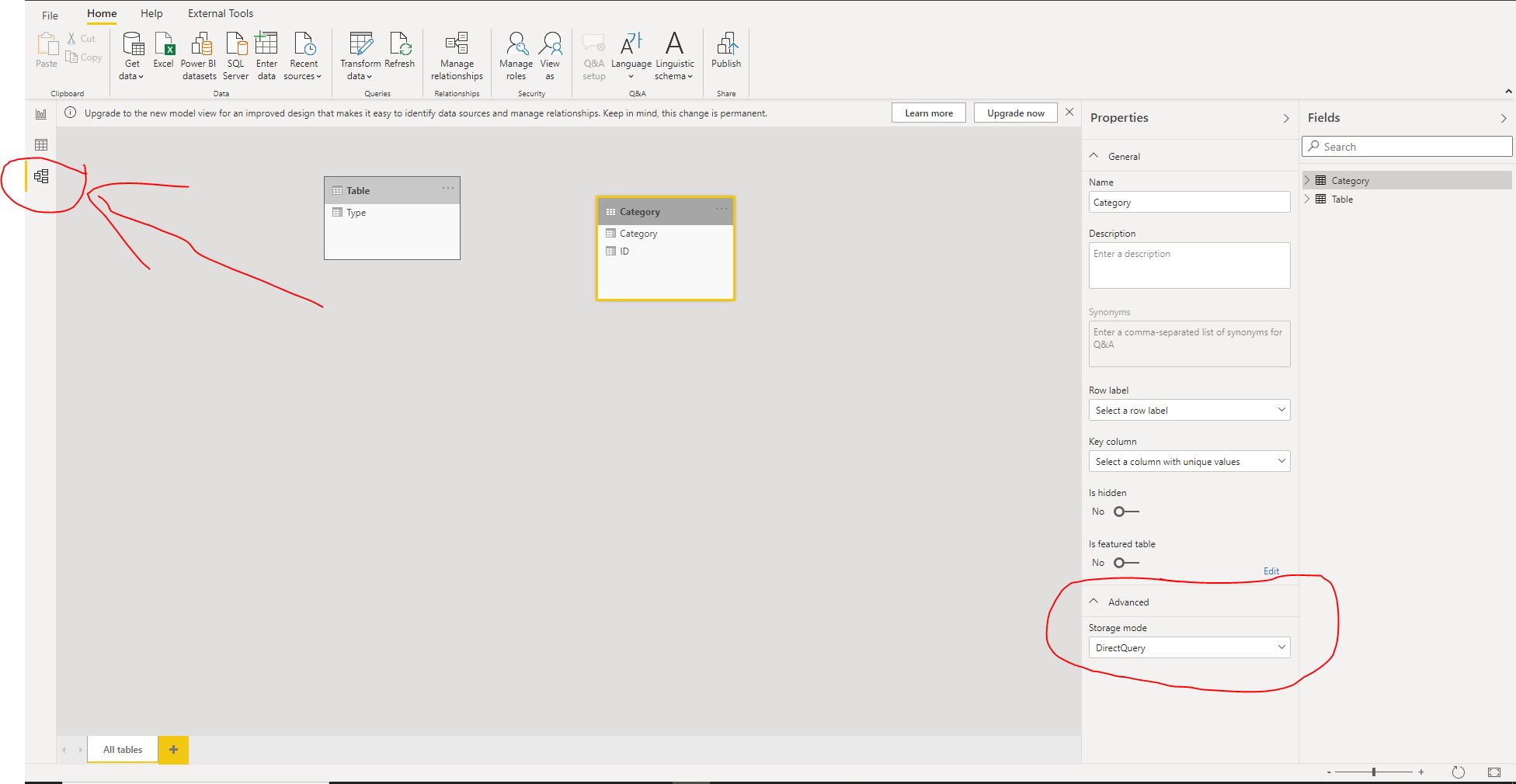This screenshot has width=1516, height=784.
Task: Switch to Report view in sidebar
Action: pyautogui.click(x=41, y=114)
